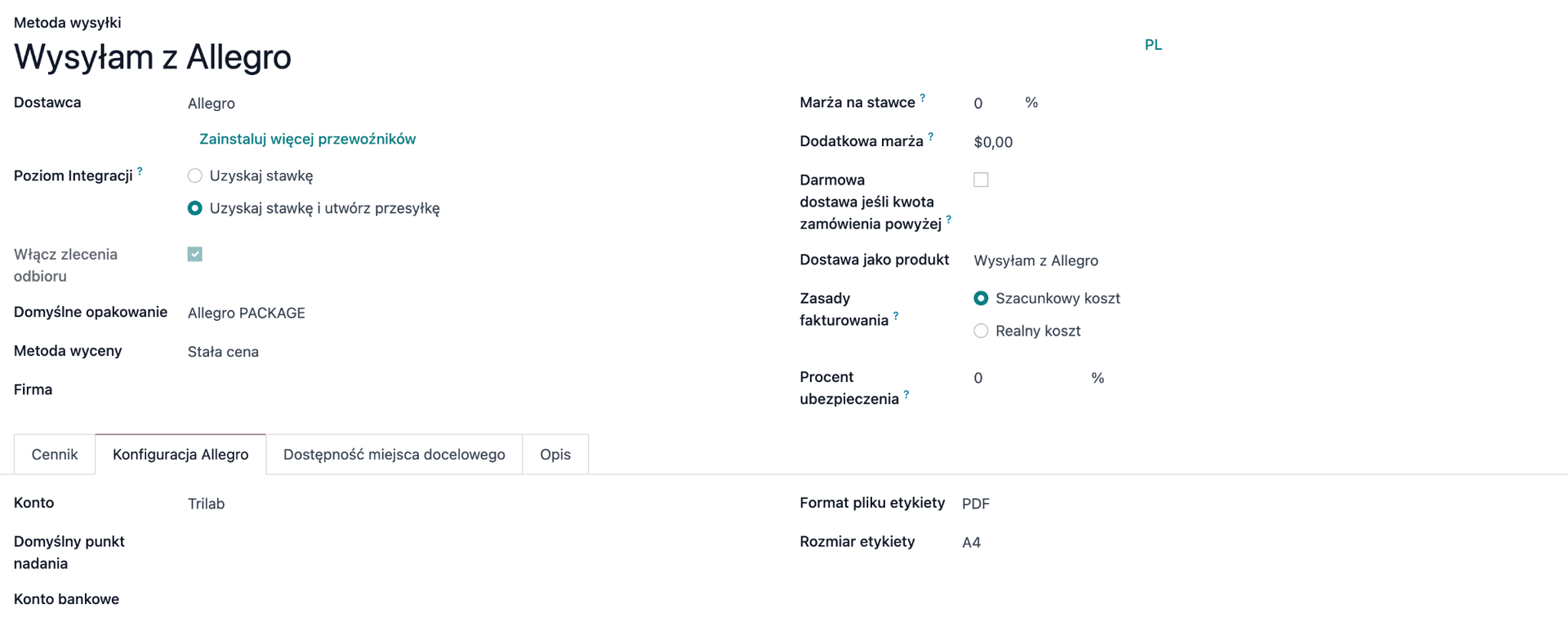Click help icon beside Marża na stawce
The image size is (1568, 627).
coord(923,98)
